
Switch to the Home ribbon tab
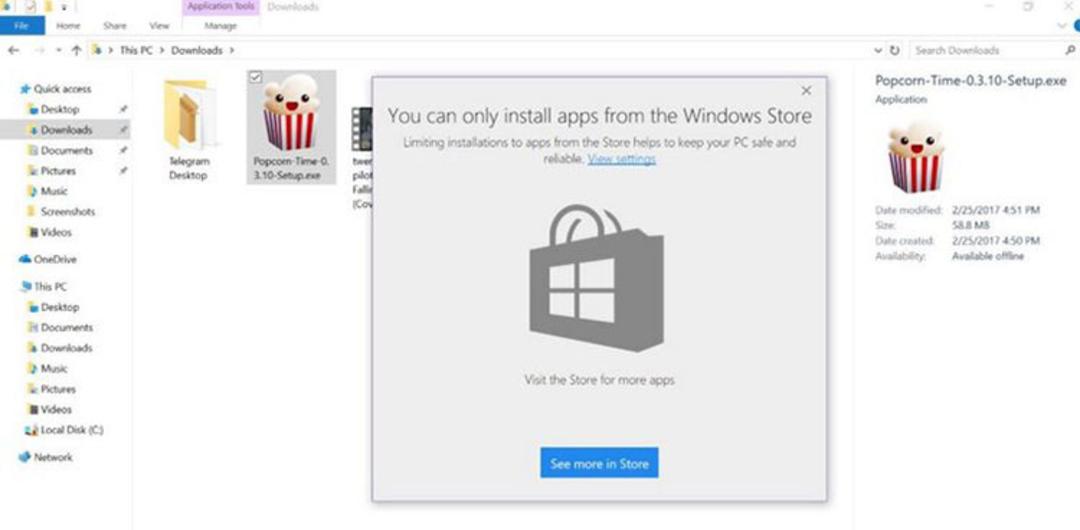tap(68, 26)
